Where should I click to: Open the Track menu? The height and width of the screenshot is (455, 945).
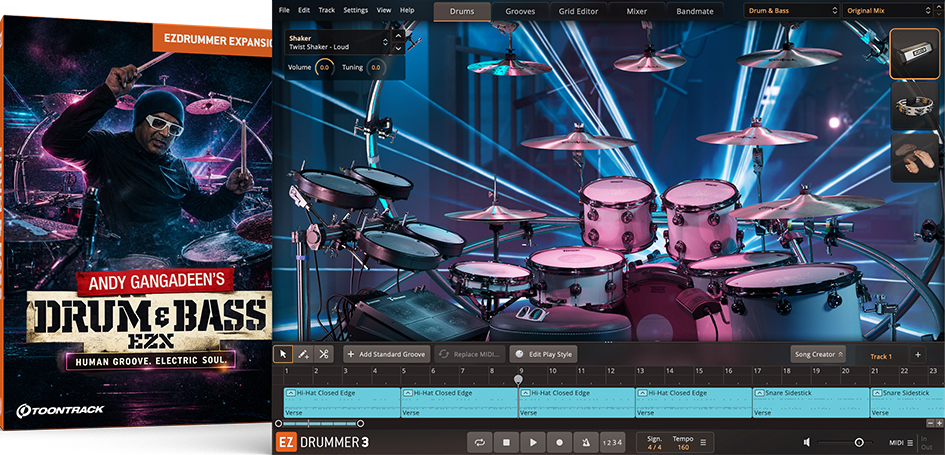327,10
